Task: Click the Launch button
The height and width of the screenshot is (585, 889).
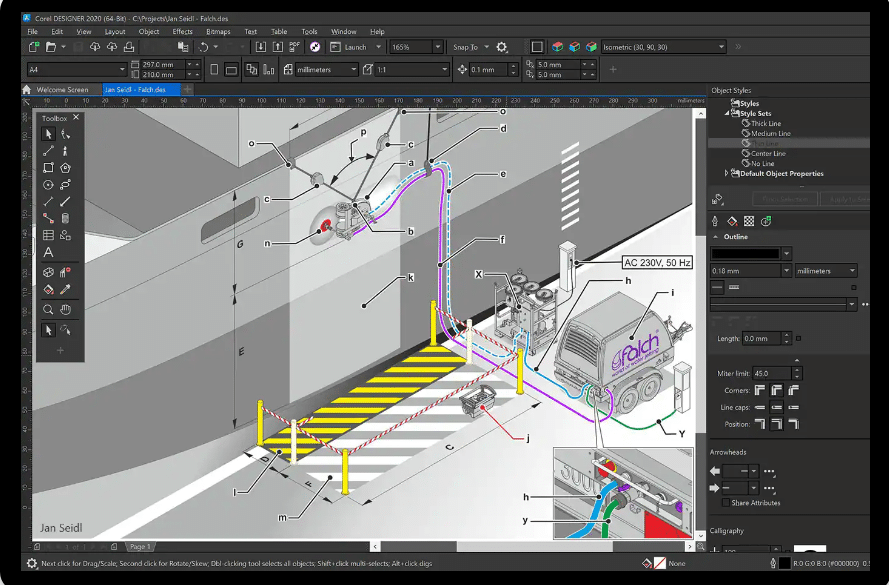Action: click(349, 47)
